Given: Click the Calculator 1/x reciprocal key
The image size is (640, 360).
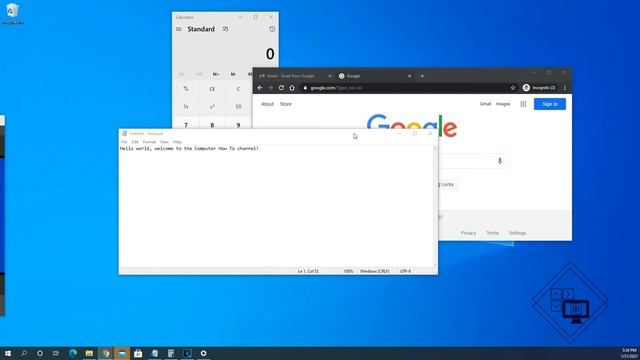Looking at the screenshot, I should (x=186, y=107).
